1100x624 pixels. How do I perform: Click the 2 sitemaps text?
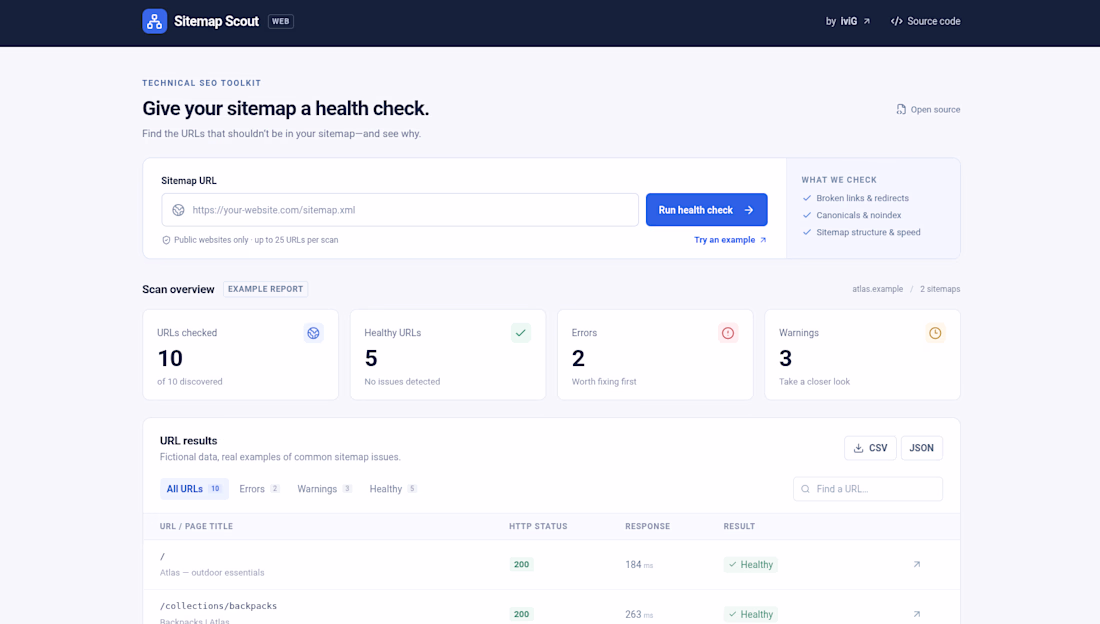click(x=940, y=289)
